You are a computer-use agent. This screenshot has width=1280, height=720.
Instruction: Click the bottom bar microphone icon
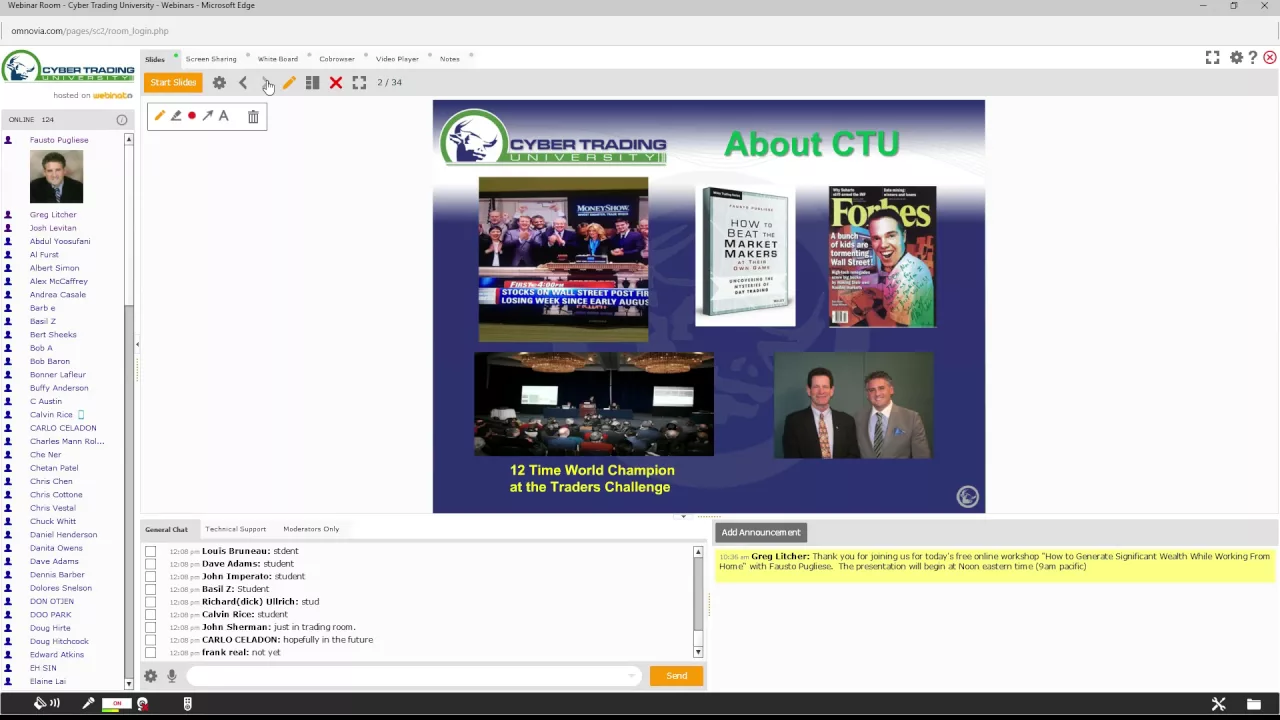pyautogui.click(x=88, y=704)
